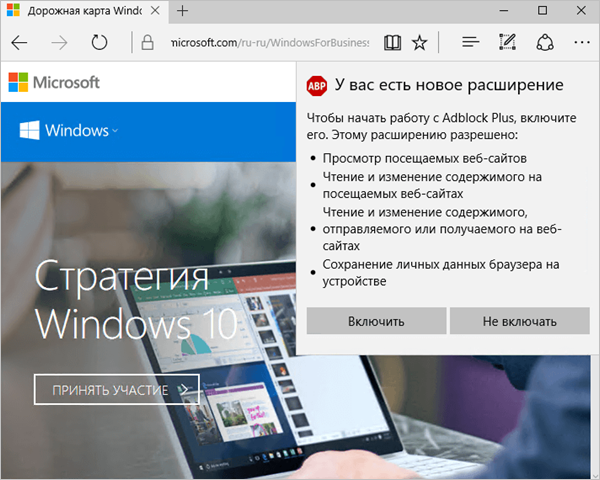Minimize the Edge browser window

click(504, 11)
